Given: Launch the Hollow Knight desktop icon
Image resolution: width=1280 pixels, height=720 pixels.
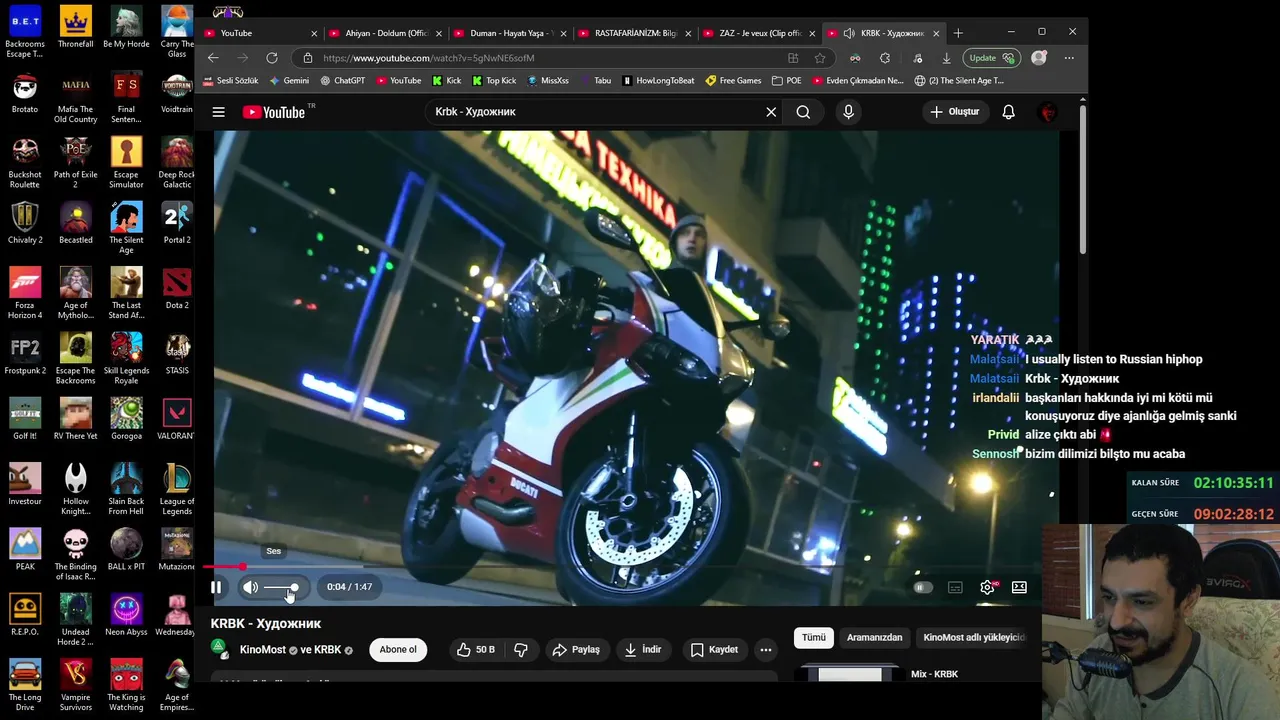Looking at the screenshot, I should click(x=75, y=490).
